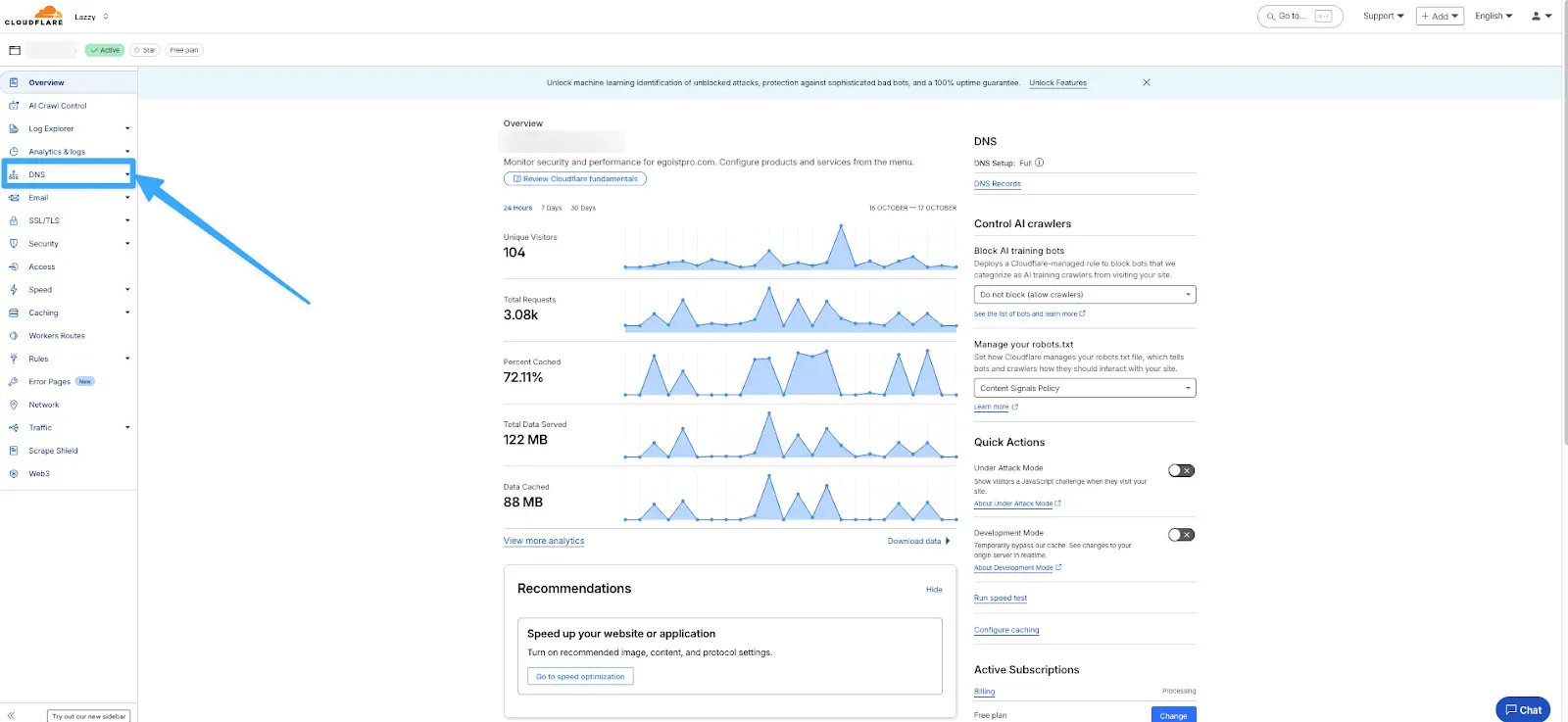This screenshot has width=1568, height=722.
Task: Click the DNS Setup info icon
Action: (x=1040, y=164)
